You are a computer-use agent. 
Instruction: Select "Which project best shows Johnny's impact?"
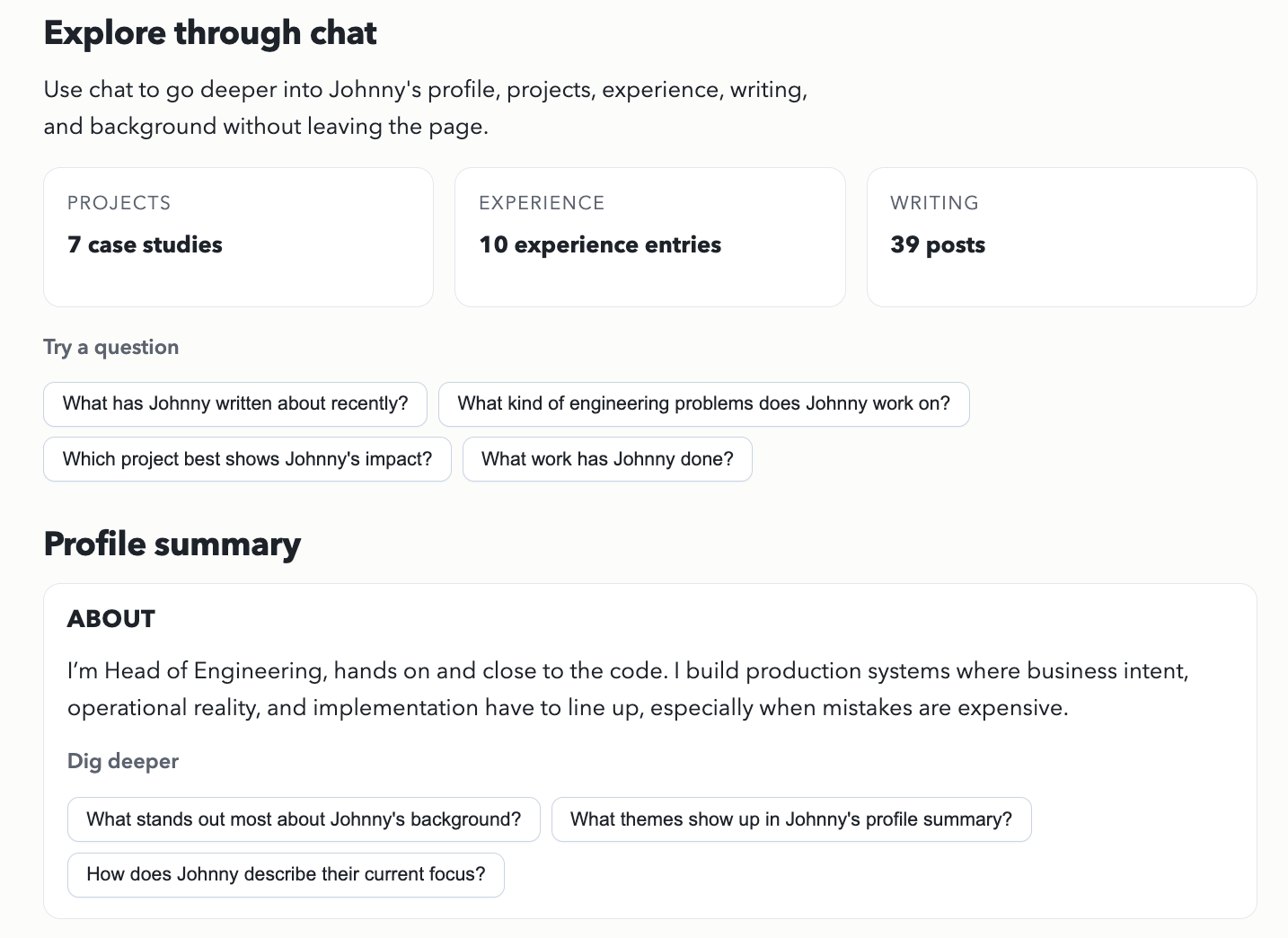point(247,458)
